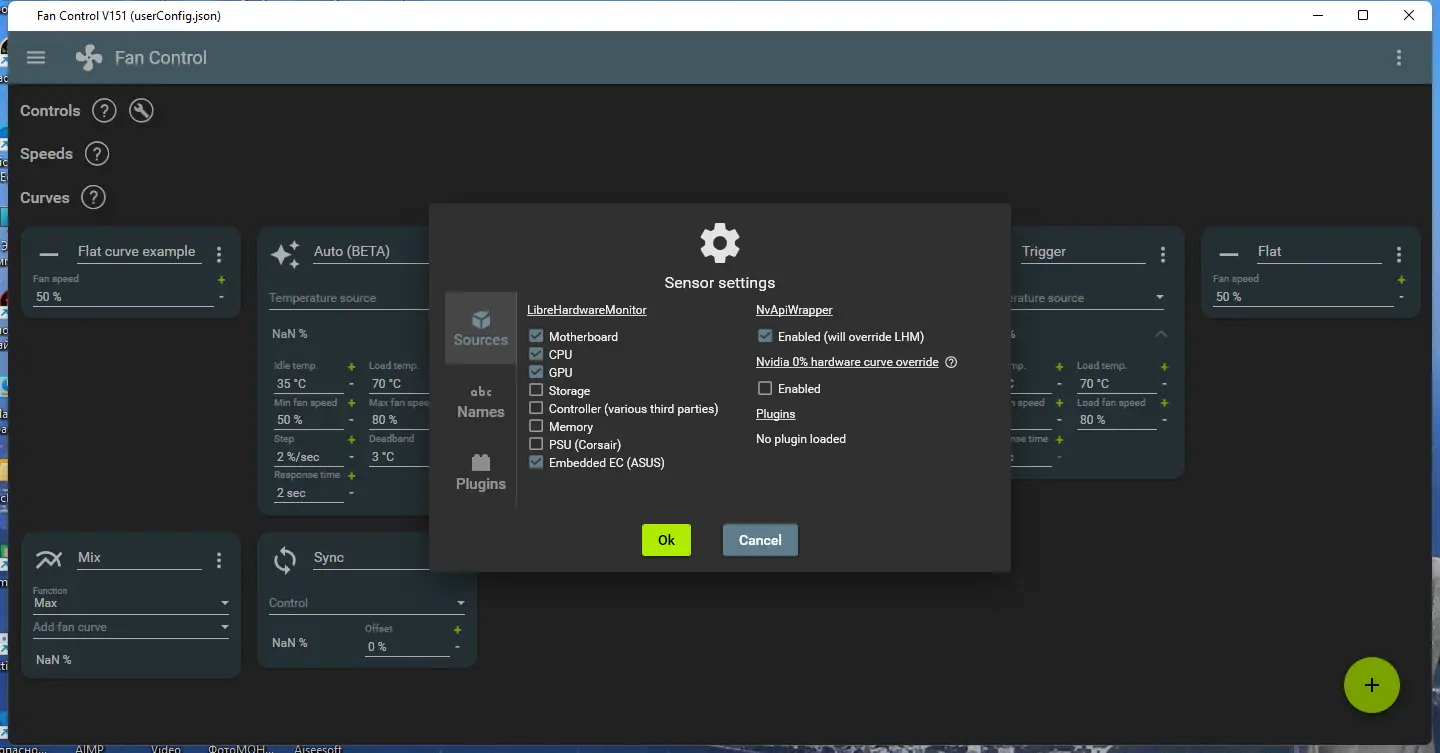Enable the PSU (Corsair) checkbox
The image size is (1440, 753).
[537, 445]
